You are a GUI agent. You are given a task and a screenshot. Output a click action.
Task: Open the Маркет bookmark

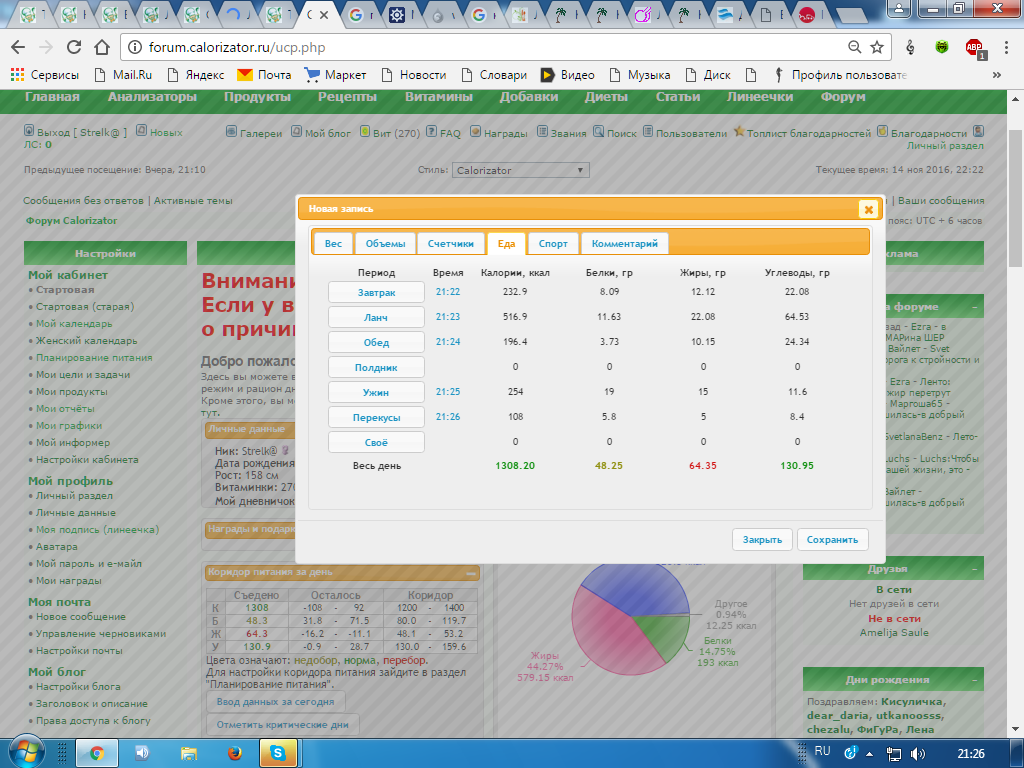[x=336, y=74]
